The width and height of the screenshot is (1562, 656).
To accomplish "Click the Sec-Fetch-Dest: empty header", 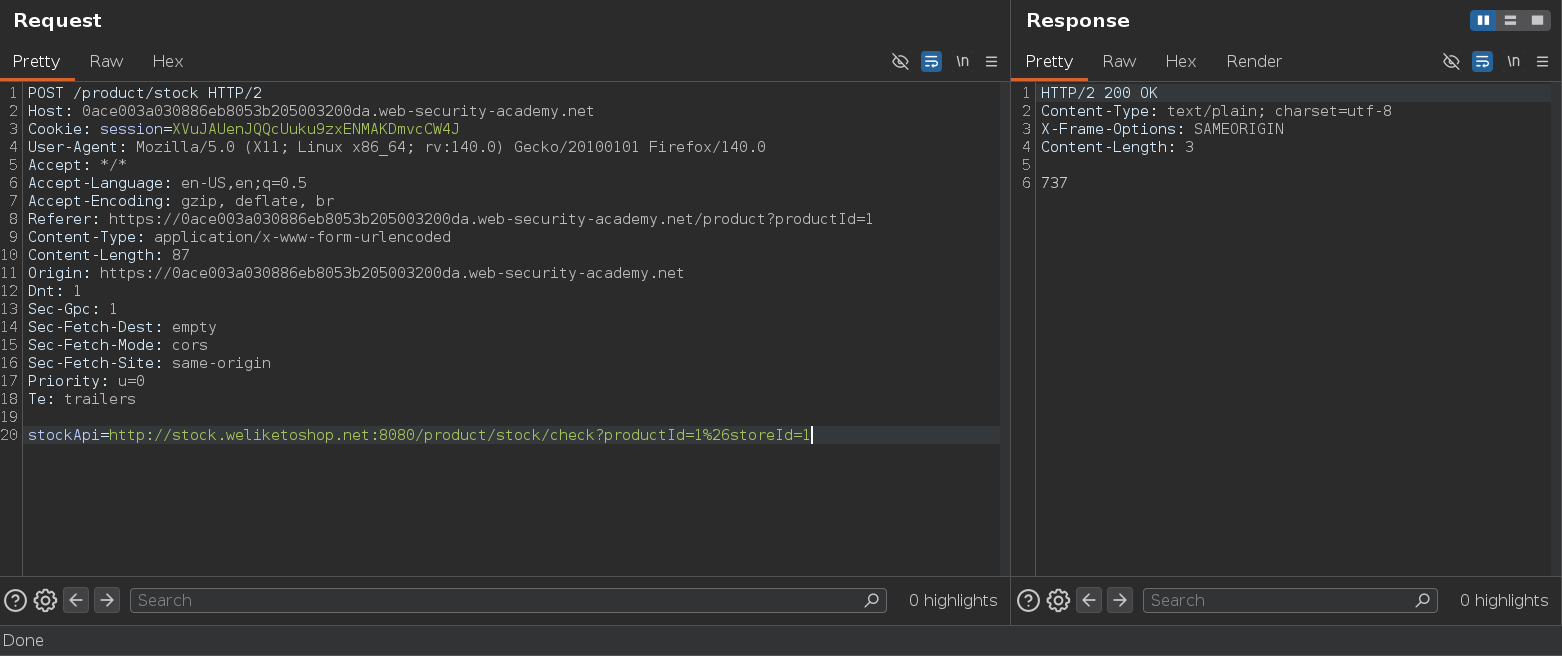I will click(122, 327).
